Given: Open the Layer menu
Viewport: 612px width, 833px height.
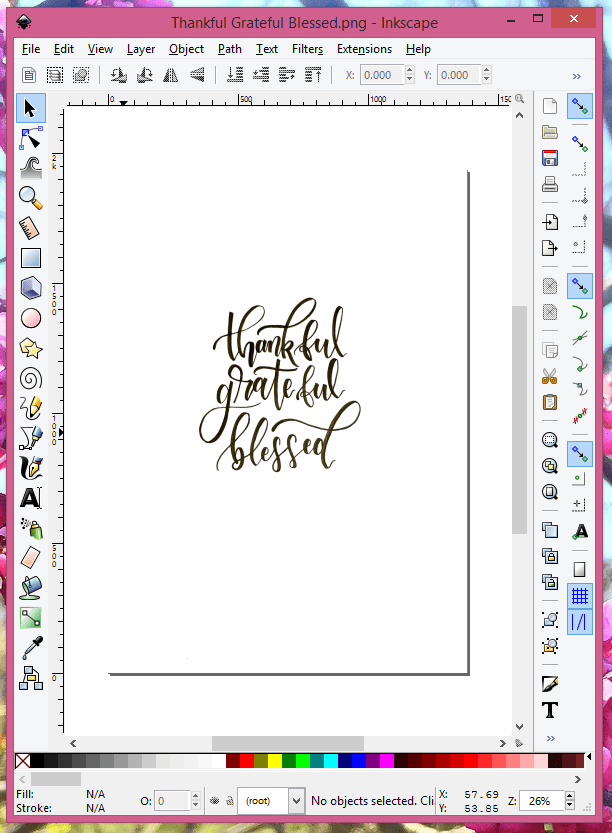Looking at the screenshot, I should [x=141, y=49].
